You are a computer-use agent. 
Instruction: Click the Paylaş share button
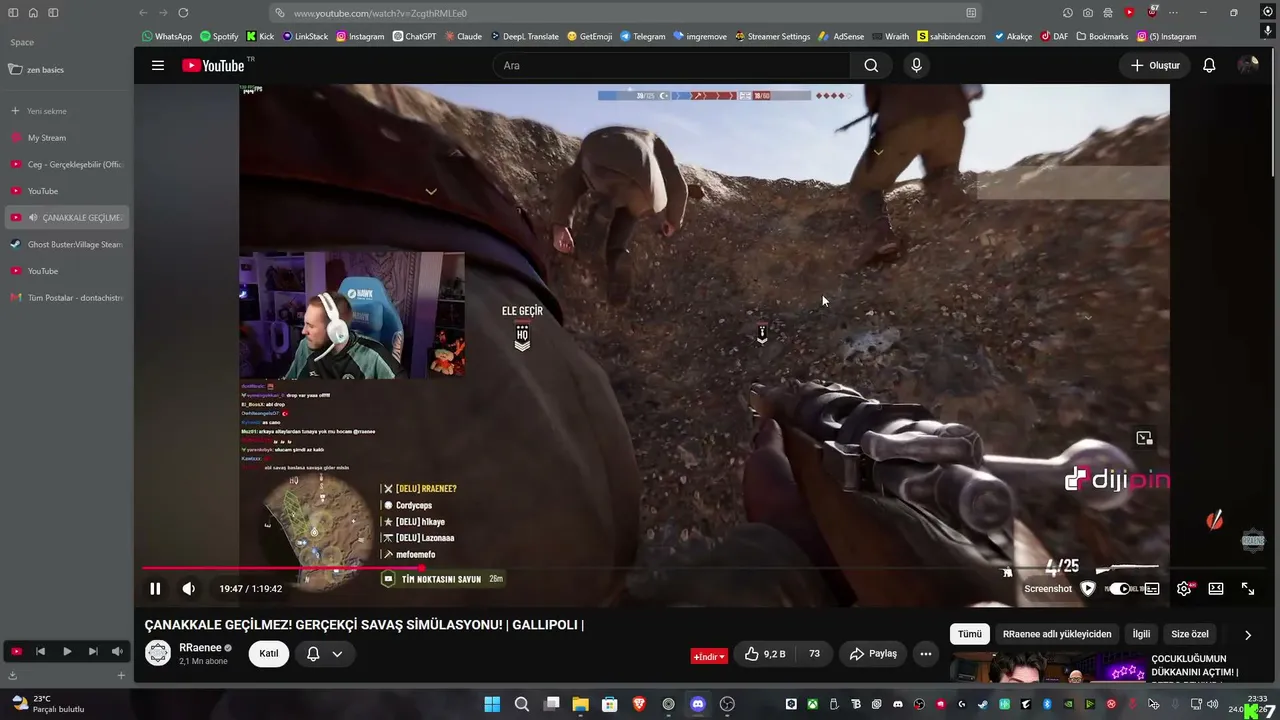click(x=873, y=654)
